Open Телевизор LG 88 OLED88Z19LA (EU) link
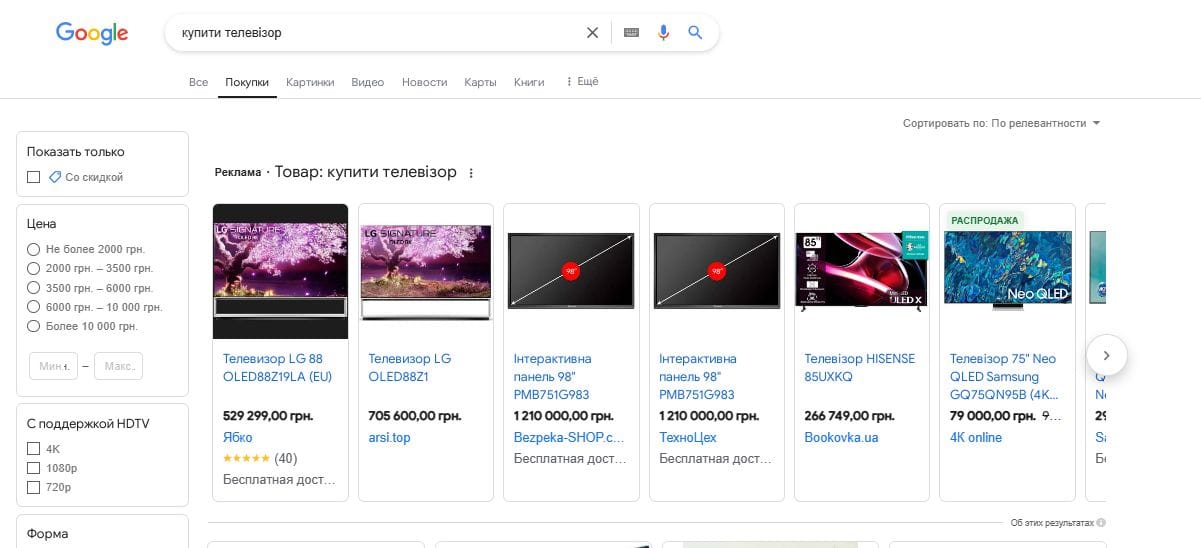 (278, 368)
